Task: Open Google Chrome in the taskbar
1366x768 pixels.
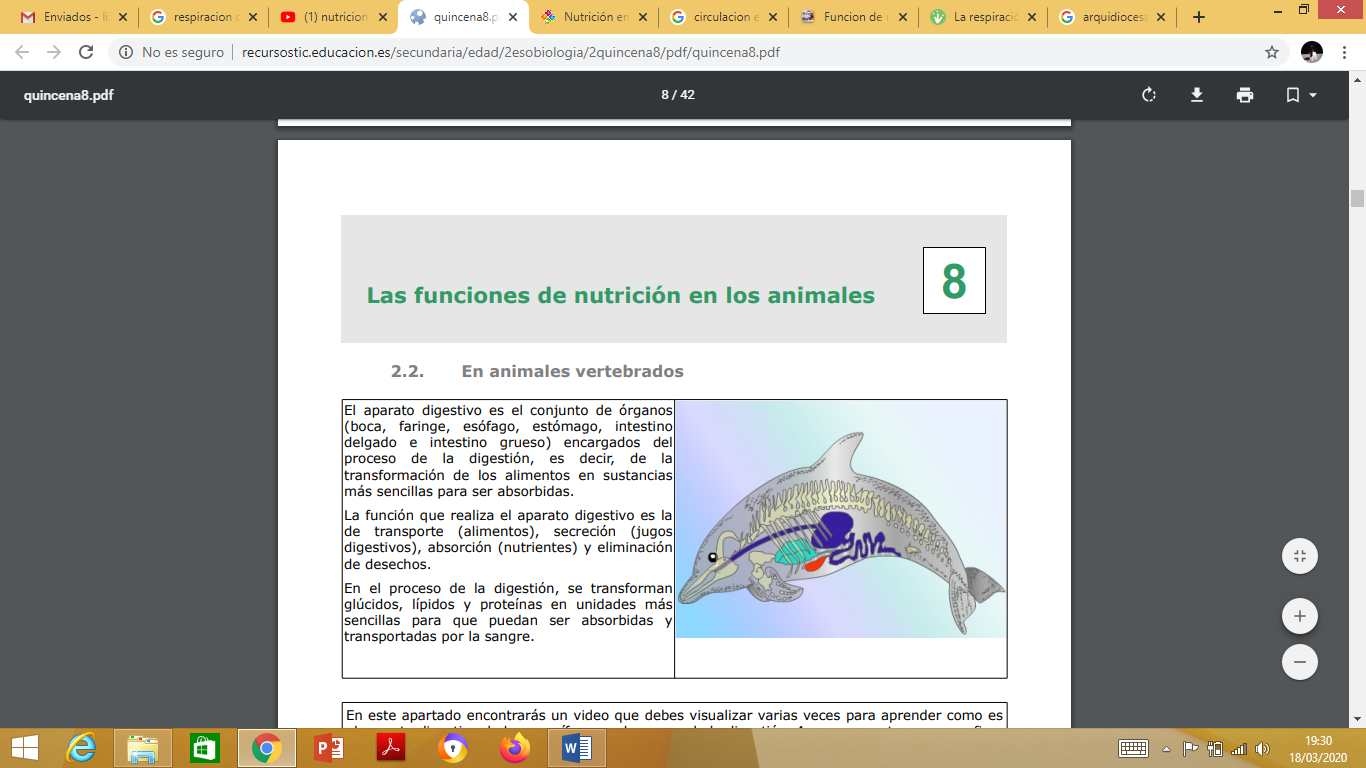Action: [267, 747]
